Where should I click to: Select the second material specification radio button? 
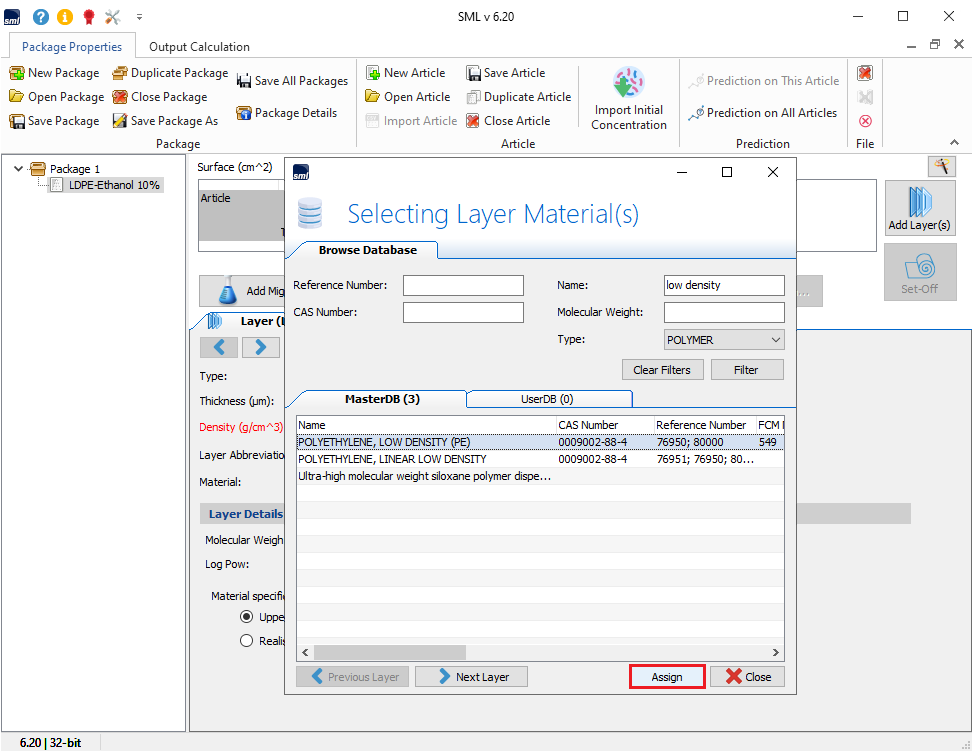coord(246,641)
